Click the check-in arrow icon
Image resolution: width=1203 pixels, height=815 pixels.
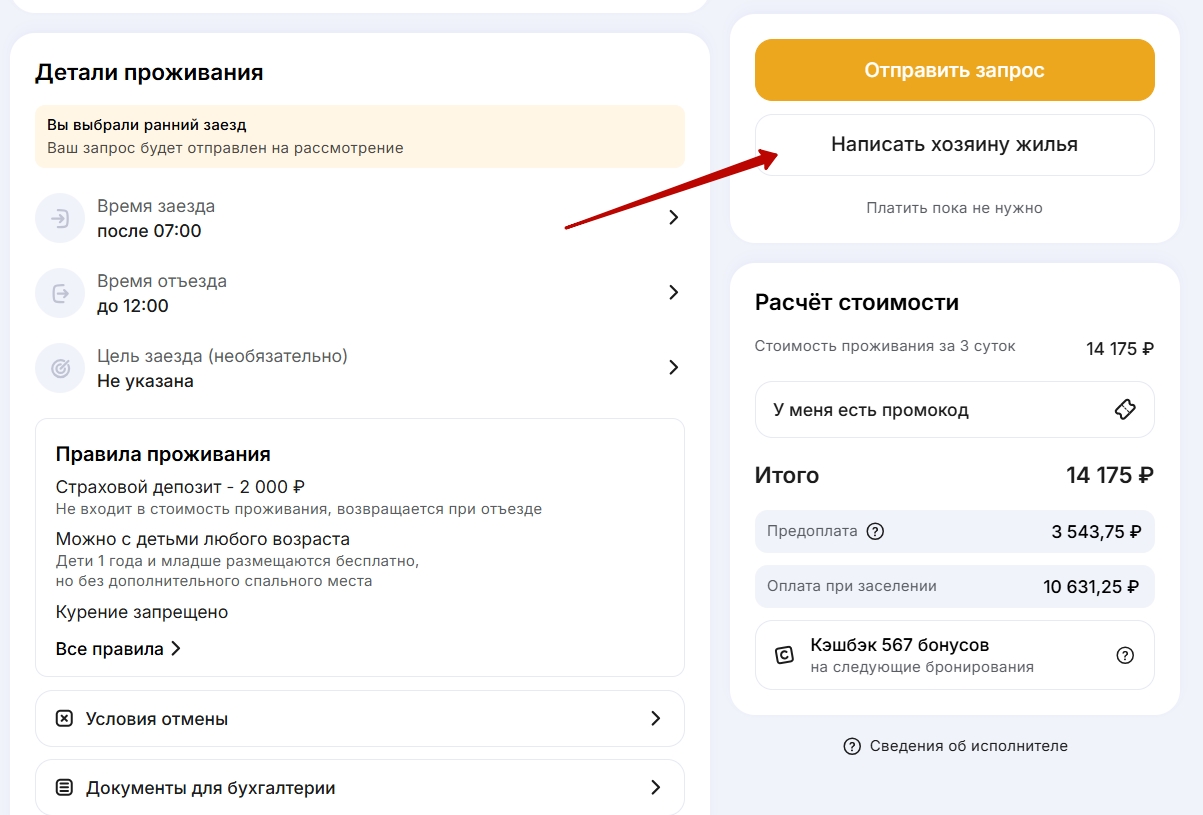coord(60,218)
